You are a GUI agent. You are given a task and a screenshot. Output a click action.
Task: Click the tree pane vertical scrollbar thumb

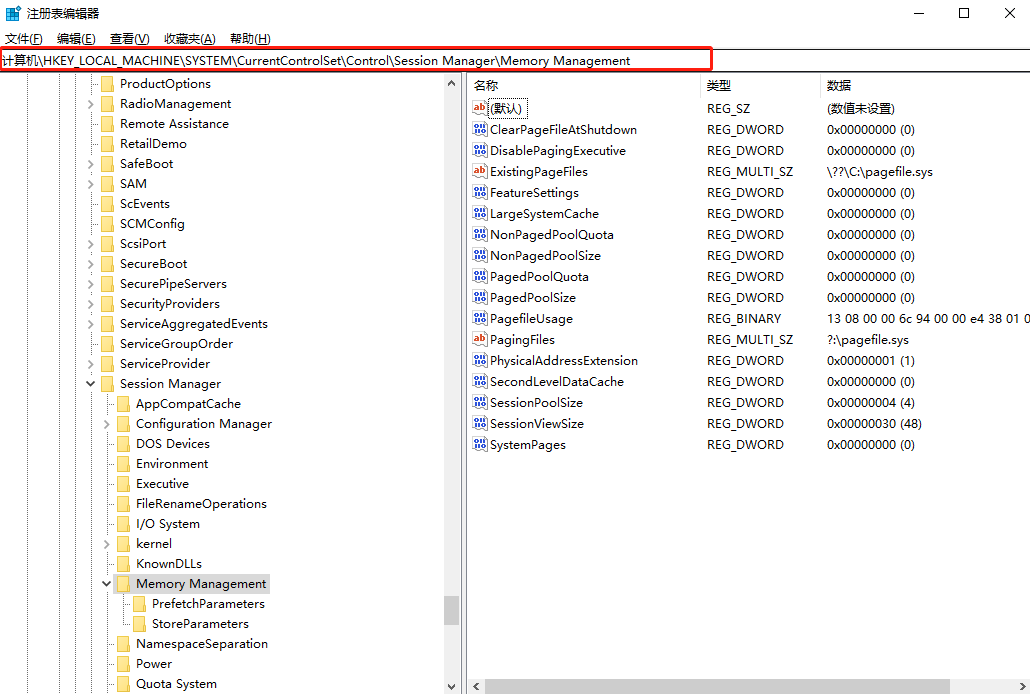[452, 609]
